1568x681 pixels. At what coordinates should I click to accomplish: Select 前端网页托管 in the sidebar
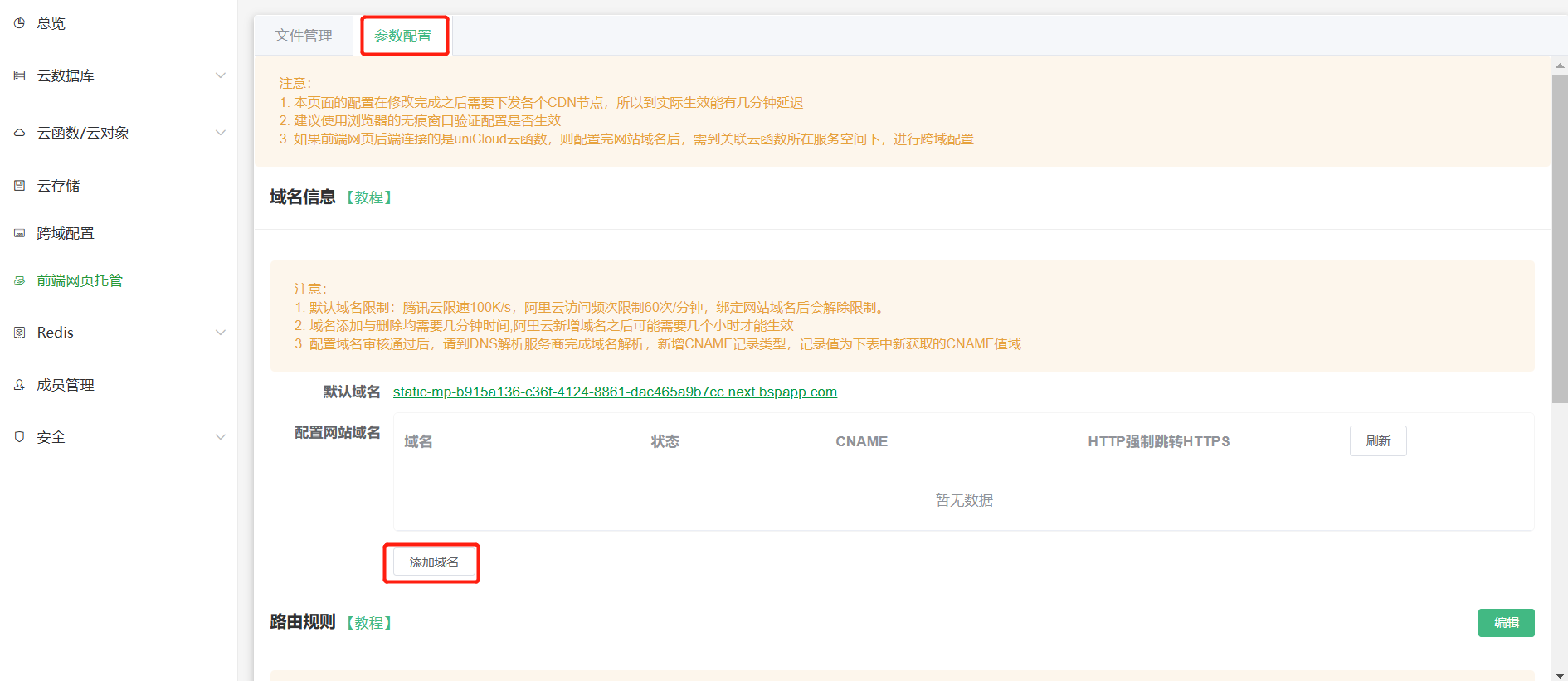click(80, 280)
